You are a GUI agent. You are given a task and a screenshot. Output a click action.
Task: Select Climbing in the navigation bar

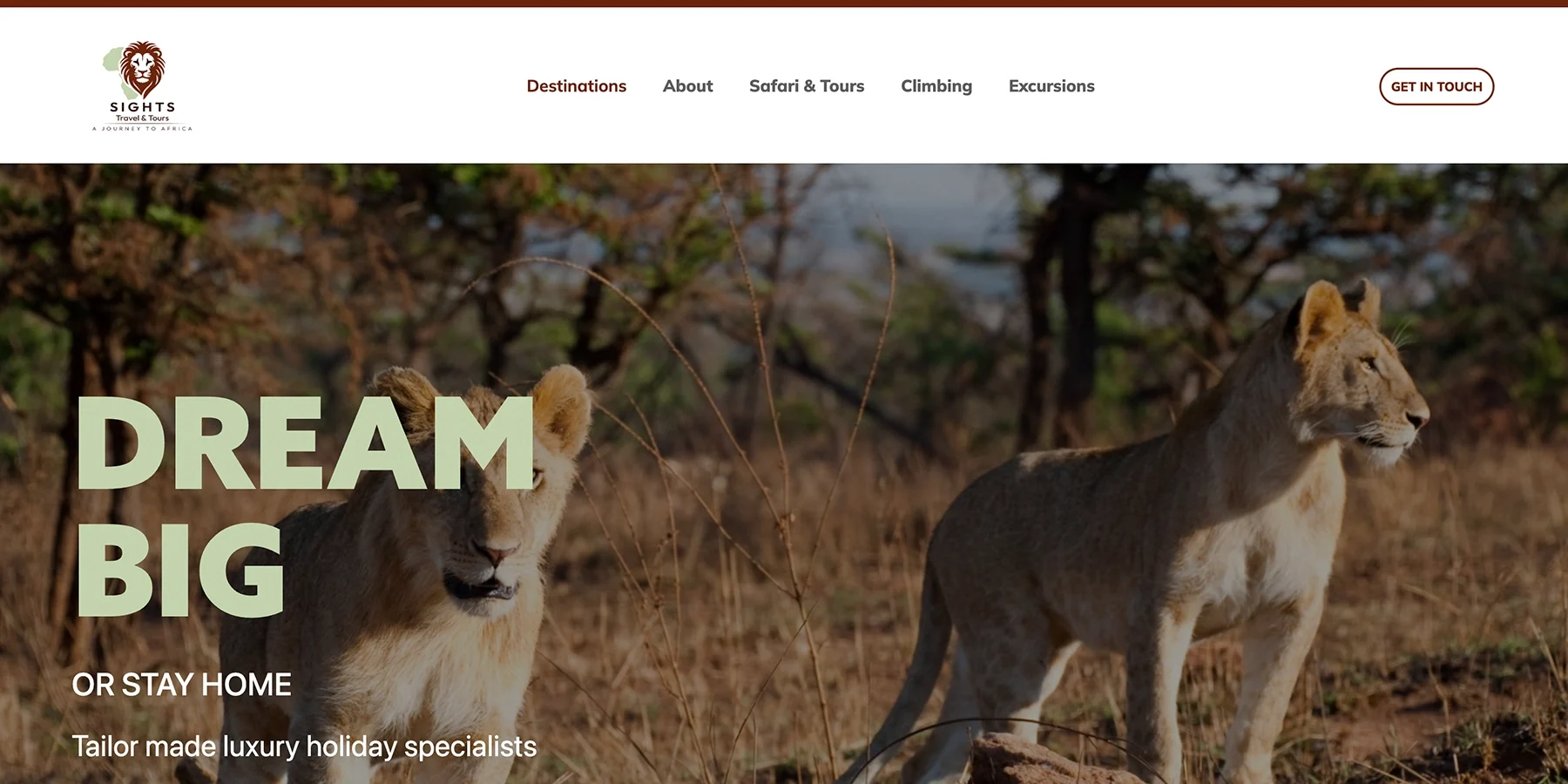coord(936,86)
